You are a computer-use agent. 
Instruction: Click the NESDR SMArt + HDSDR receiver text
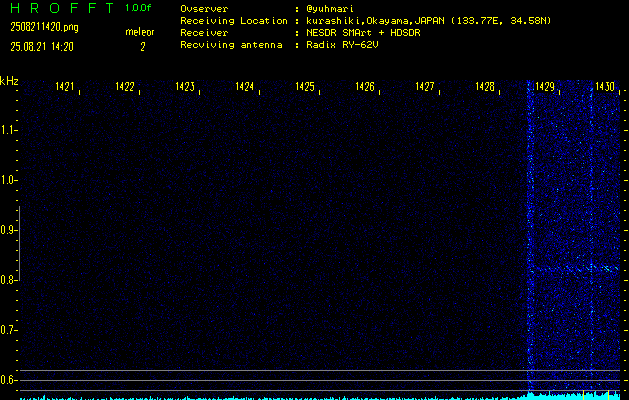[363, 33]
